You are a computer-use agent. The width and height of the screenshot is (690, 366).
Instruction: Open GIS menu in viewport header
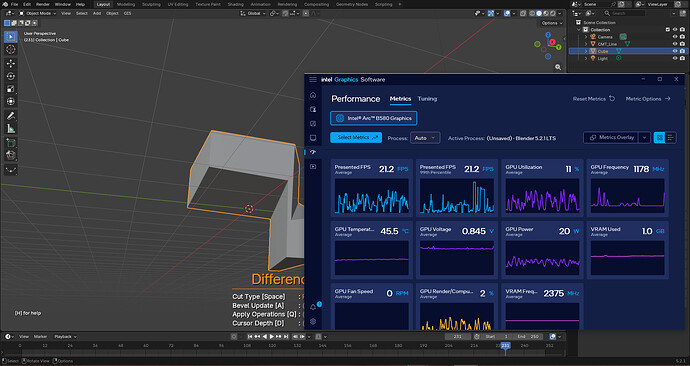127,14
